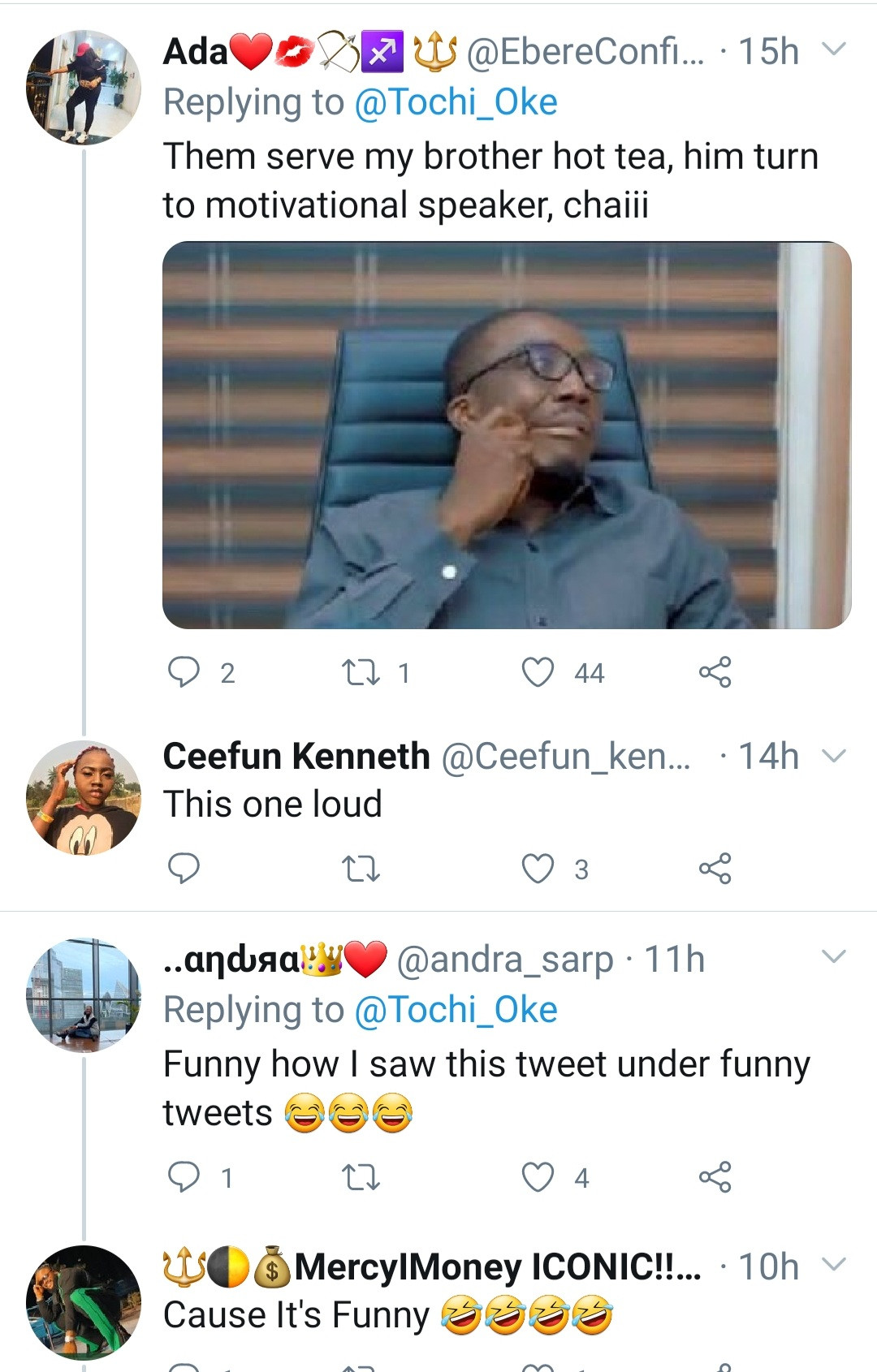Like Ceefun Kenneth's tweet
This screenshot has height=1372, width=877.
click(538, 869)
